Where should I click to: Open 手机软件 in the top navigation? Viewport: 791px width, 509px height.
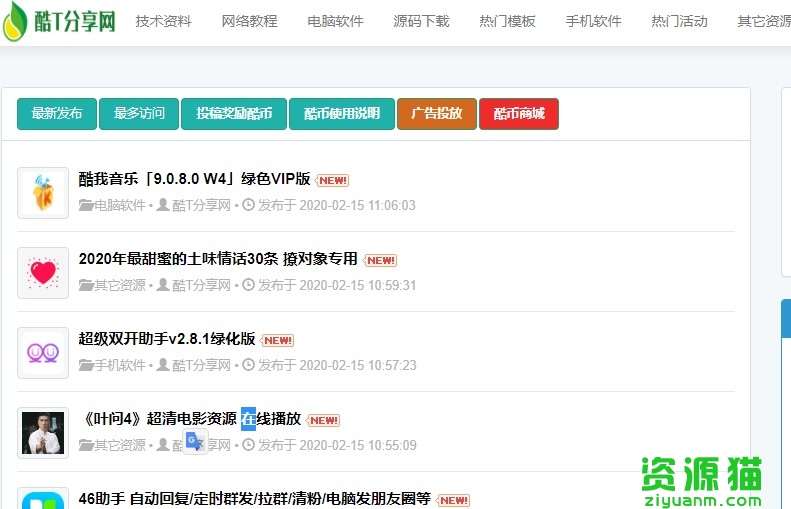(593, 21)
